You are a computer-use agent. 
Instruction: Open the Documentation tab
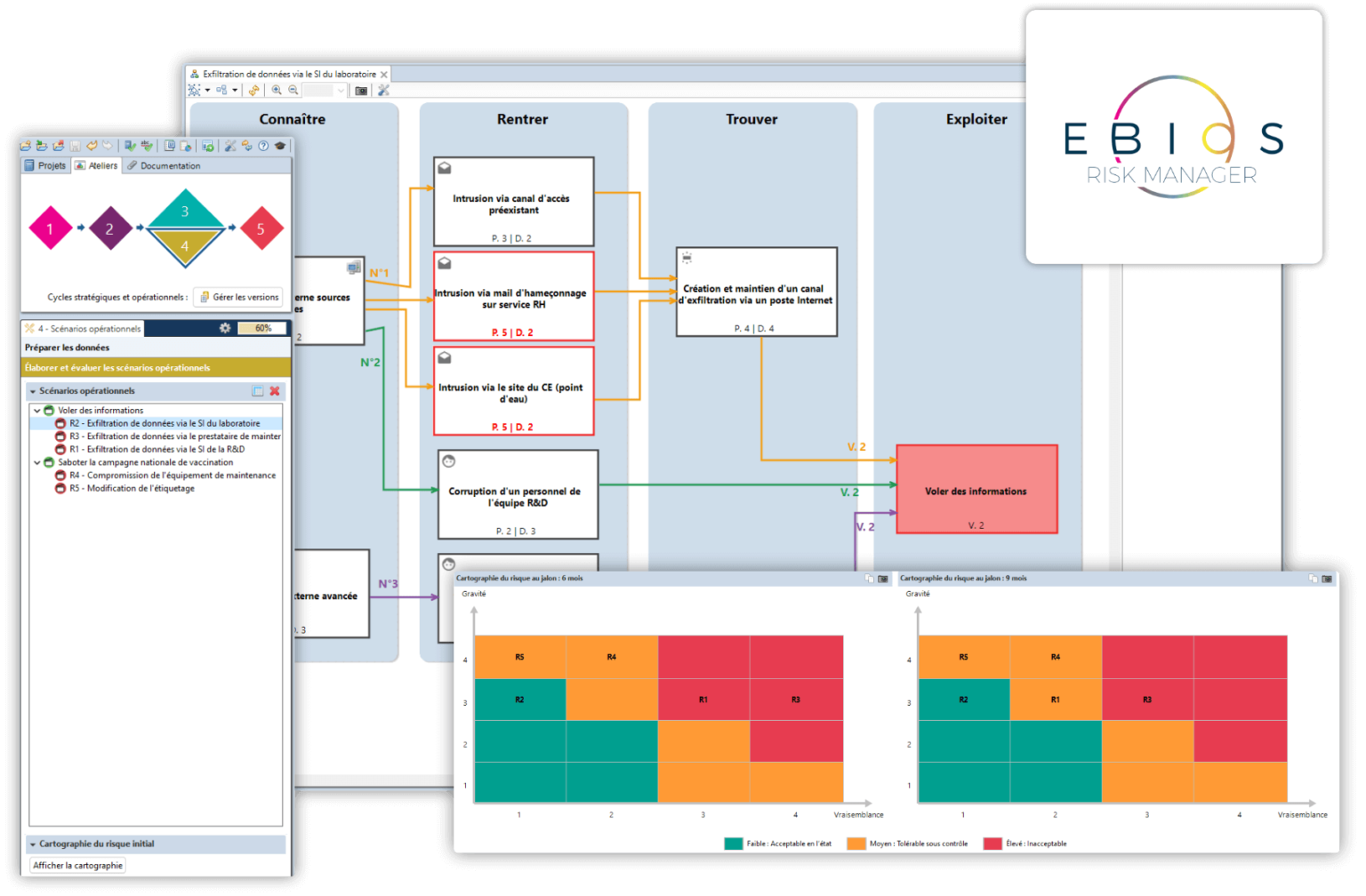click(171, 165)
